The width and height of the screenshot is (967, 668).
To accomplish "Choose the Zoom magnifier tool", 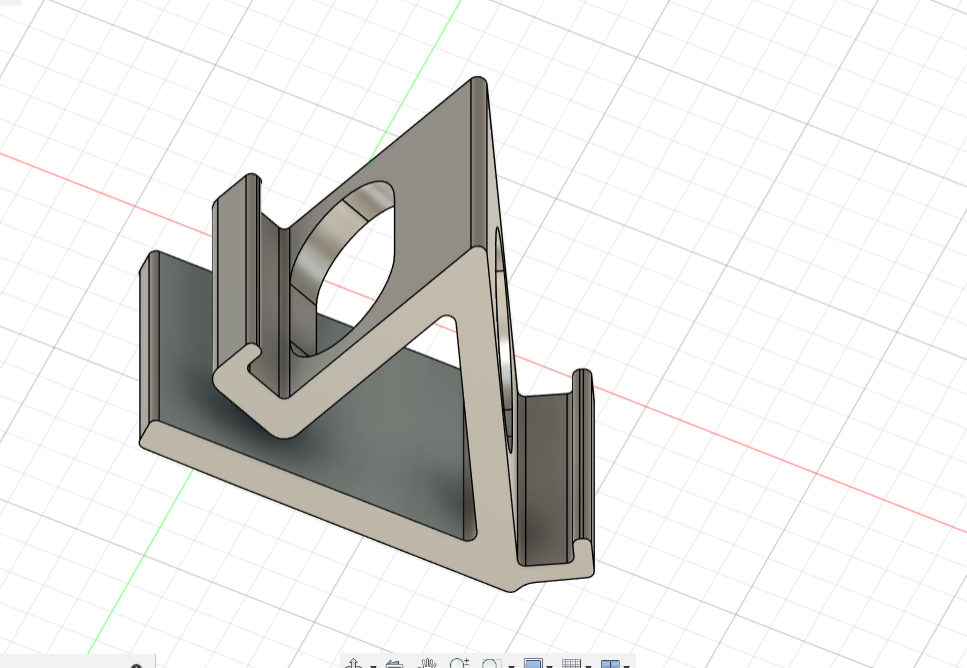I will [459, 664].
